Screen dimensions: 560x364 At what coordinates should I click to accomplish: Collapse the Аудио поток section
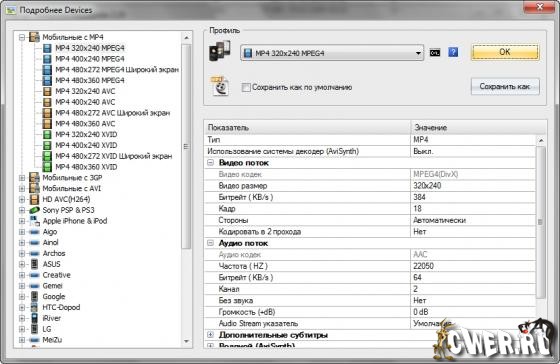[210, 243]
